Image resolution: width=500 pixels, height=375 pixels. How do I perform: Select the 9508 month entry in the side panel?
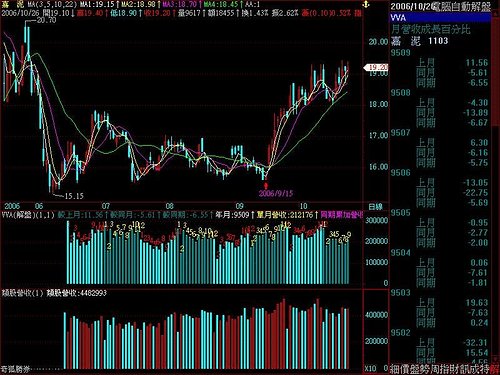(x=400, y=92)
